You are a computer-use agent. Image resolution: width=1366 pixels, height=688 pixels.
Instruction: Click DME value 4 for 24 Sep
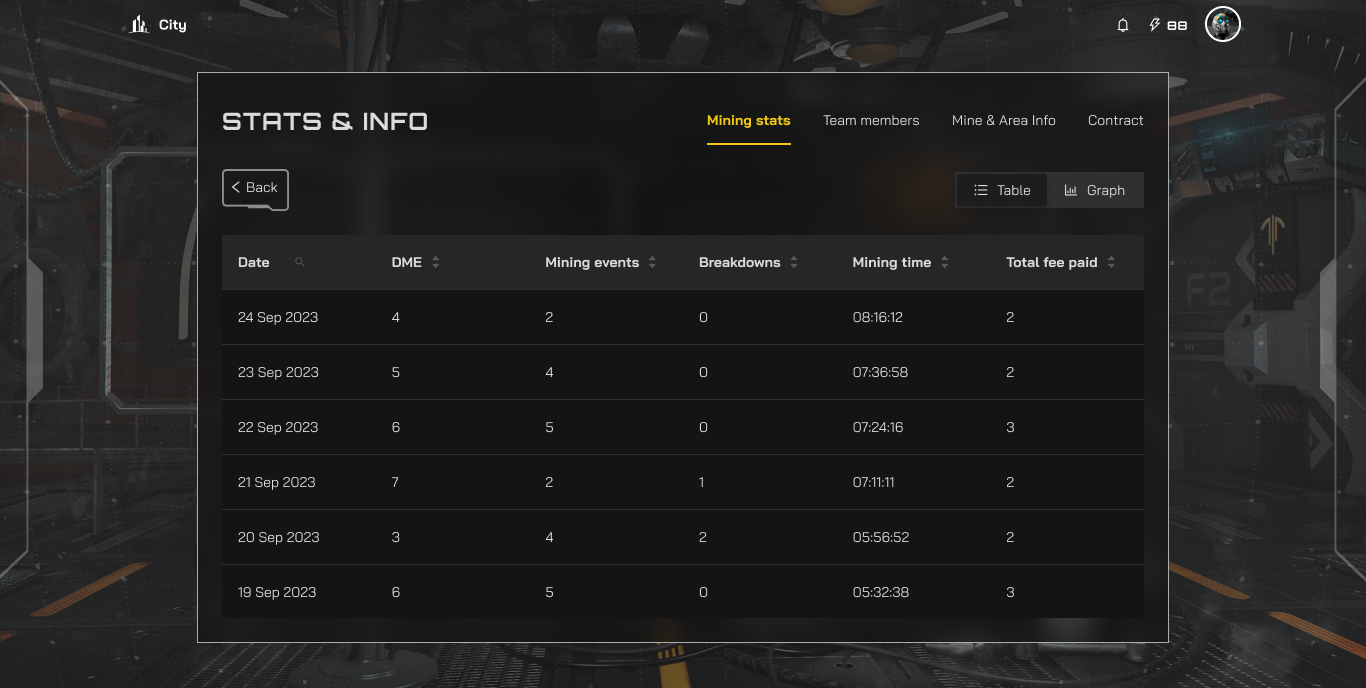pos(396,317)
